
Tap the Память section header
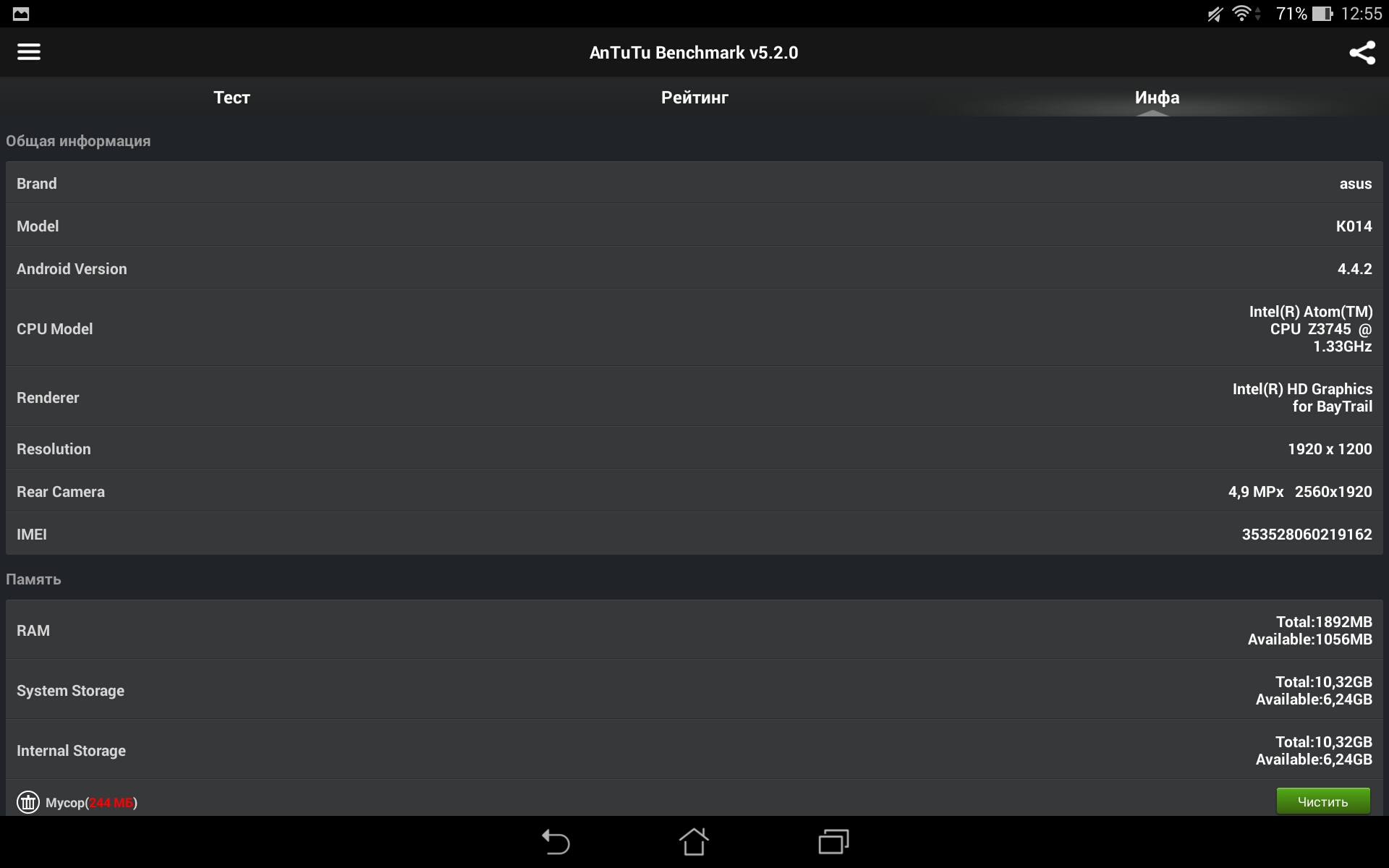pos(33,579)
